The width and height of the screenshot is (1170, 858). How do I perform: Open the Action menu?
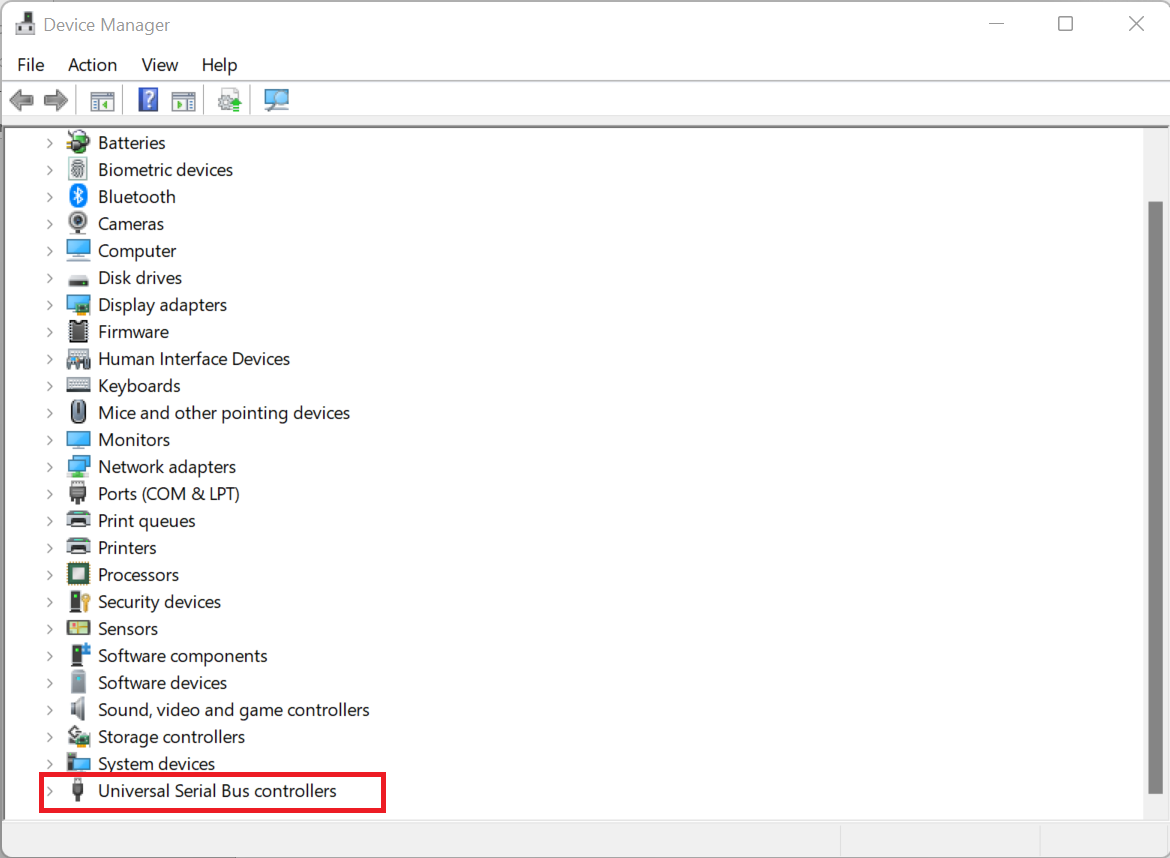[x=92, y=65]
